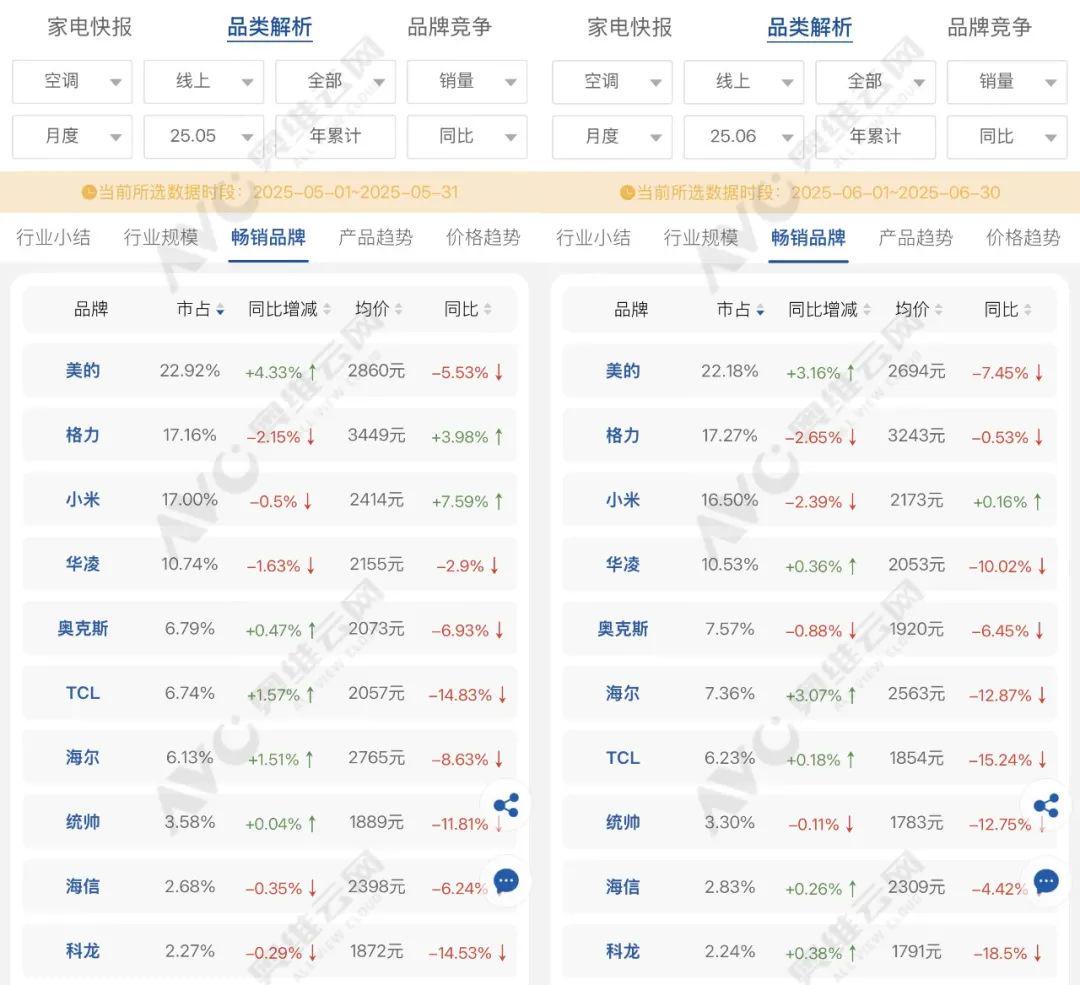The height and width of the screenshot is (985, 1080).
Task: Open 销量 dropdown in right panel
Action: pos(1007,81)
